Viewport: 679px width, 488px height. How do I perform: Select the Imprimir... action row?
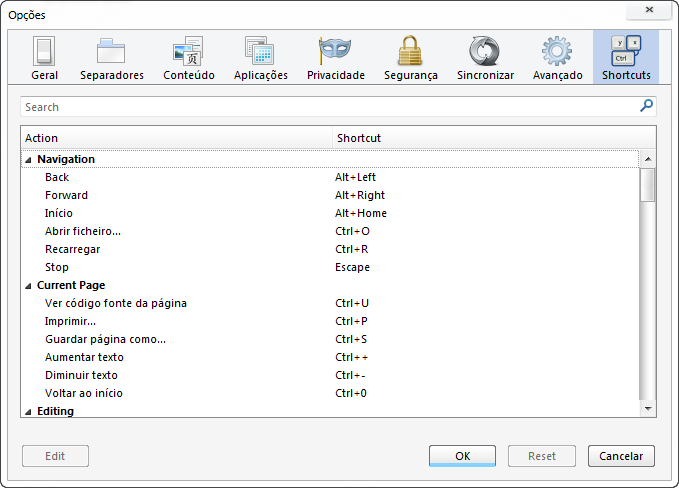330,321
